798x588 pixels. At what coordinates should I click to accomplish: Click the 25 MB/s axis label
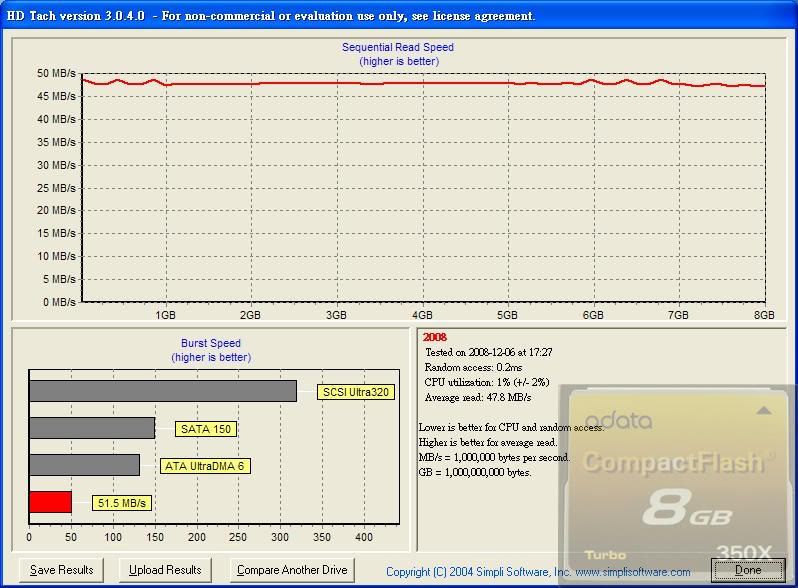[56, 188]
